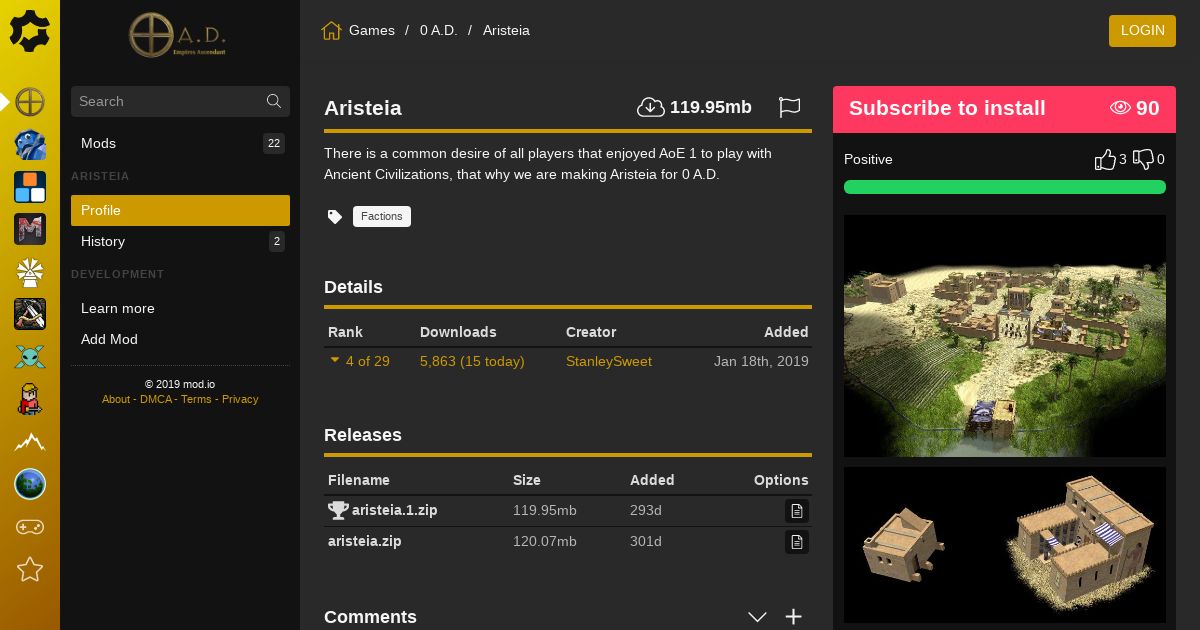This screenshot has height=630, width=1200.
Task: Download aristeia.1.zip file
Action: click(x=394, y=510)
